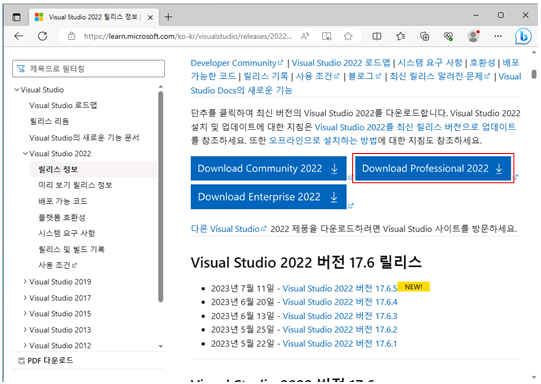Image resolution: width=541 pixels, height=384 pixels.
Task: Click the browser Back arrow
Action: pyautogui.click(x=19, y=36)
